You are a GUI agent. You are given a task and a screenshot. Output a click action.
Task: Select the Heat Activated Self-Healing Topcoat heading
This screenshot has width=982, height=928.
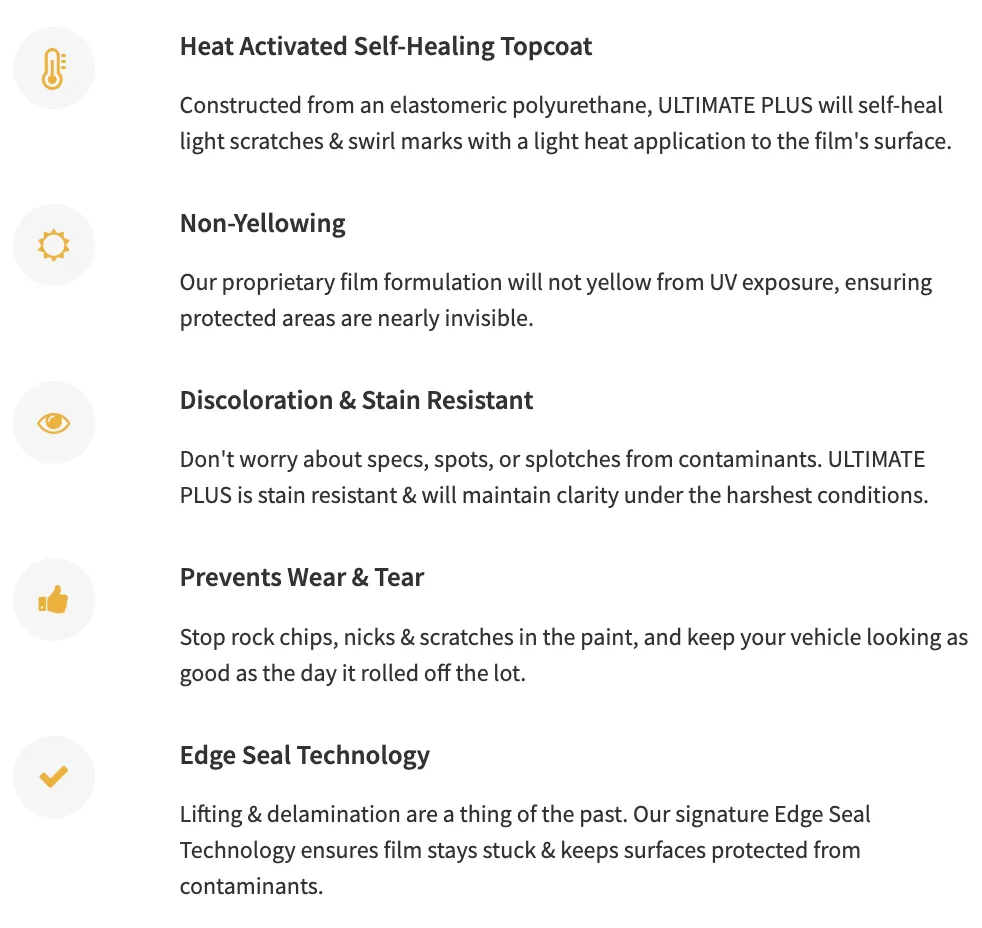(x=386, y=46)
